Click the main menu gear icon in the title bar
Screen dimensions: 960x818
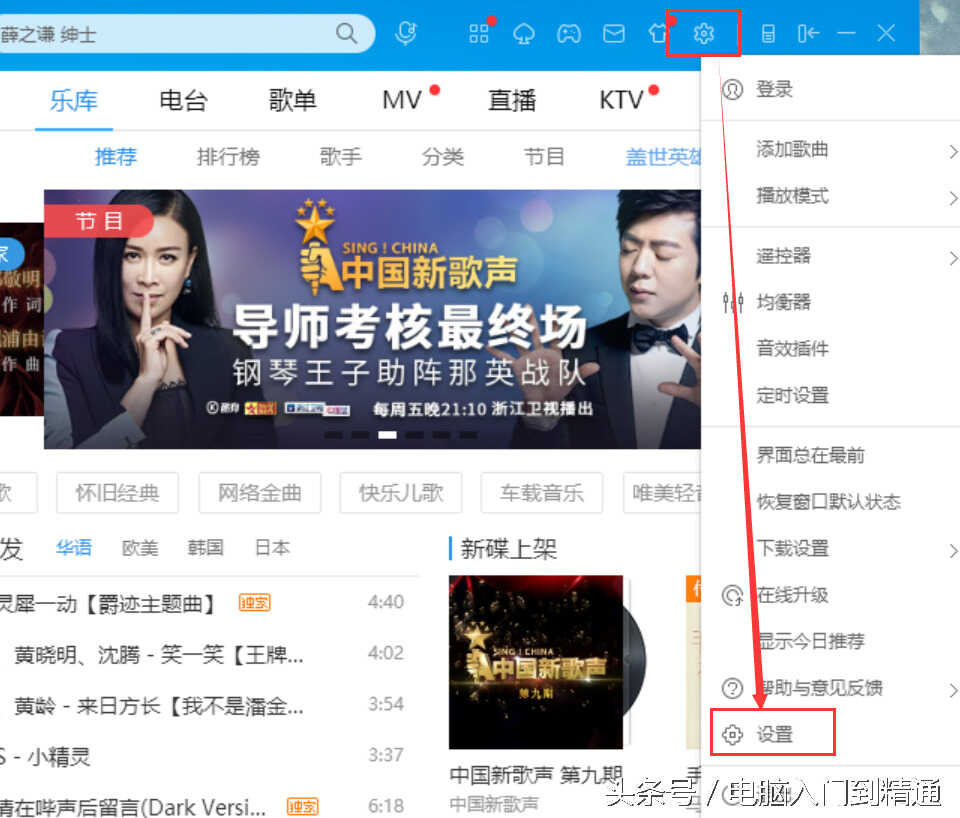pyautogui.click(x=703, y=33)
